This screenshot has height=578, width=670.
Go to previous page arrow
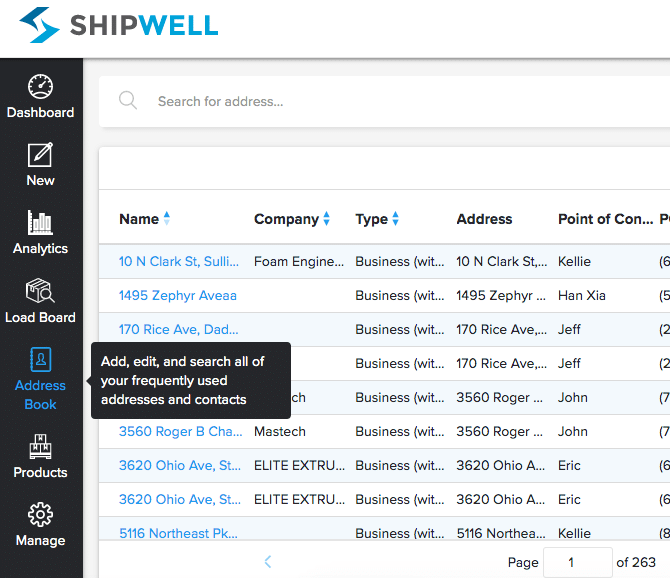pos(268,562)
